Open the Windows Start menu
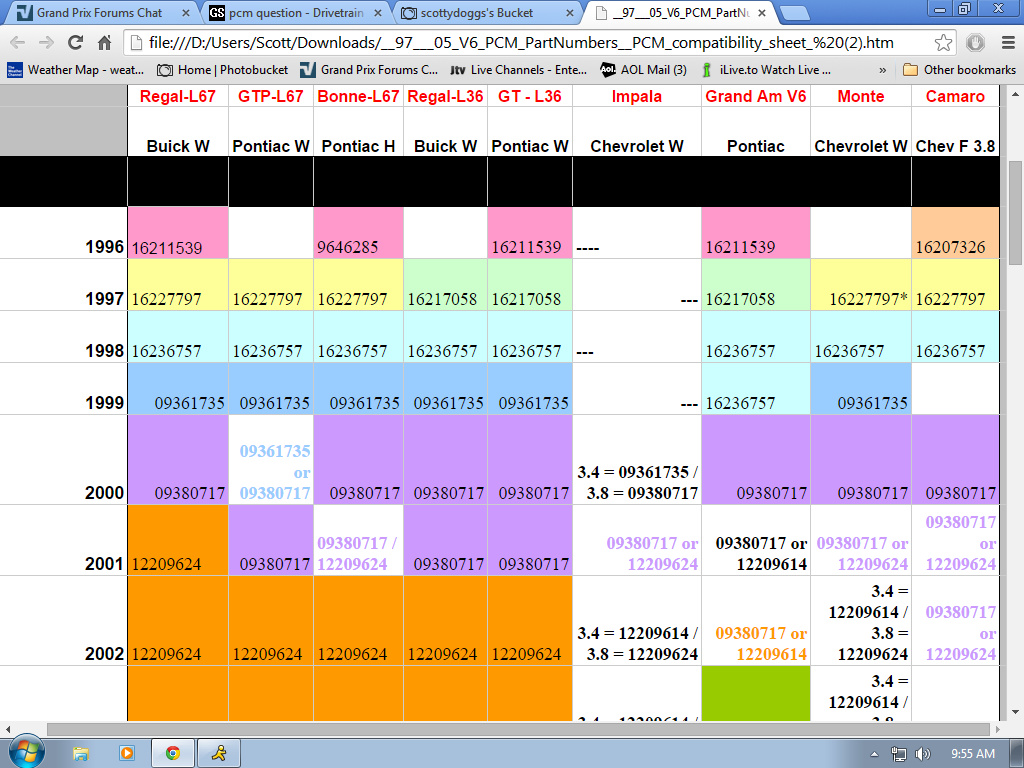The image size is (1024, 768). pos(26,752)
